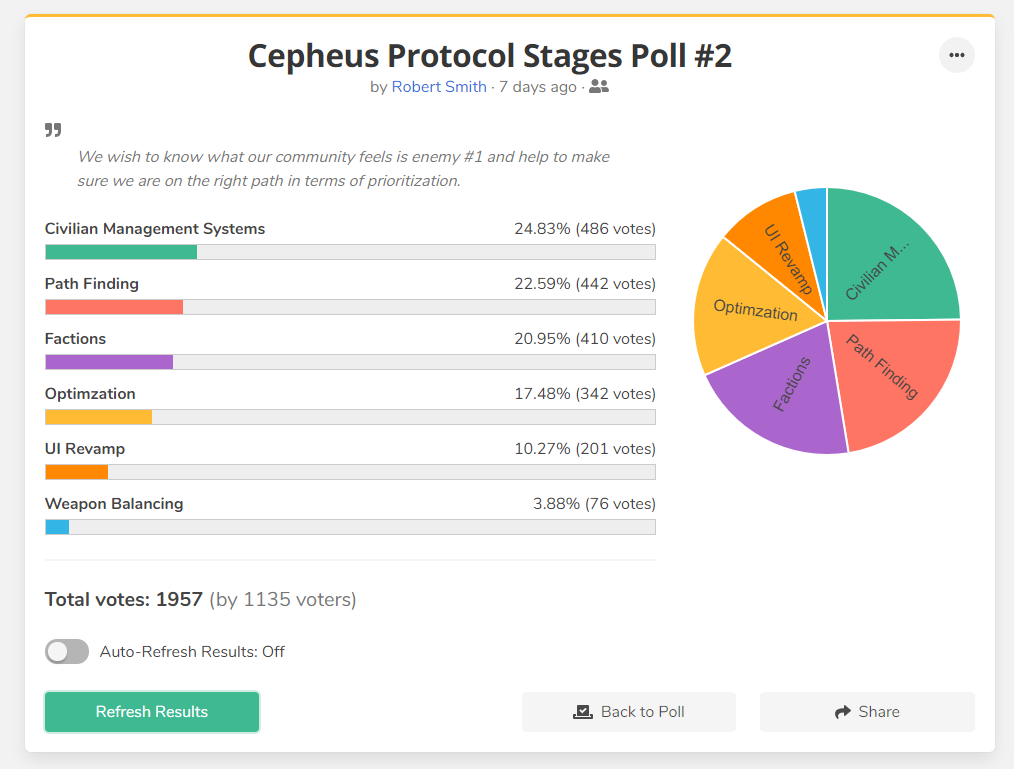Screen dimensions: 1014x769
Task: Click the share arrow icon
Action: pyautogui.click(x=843, y=712)
